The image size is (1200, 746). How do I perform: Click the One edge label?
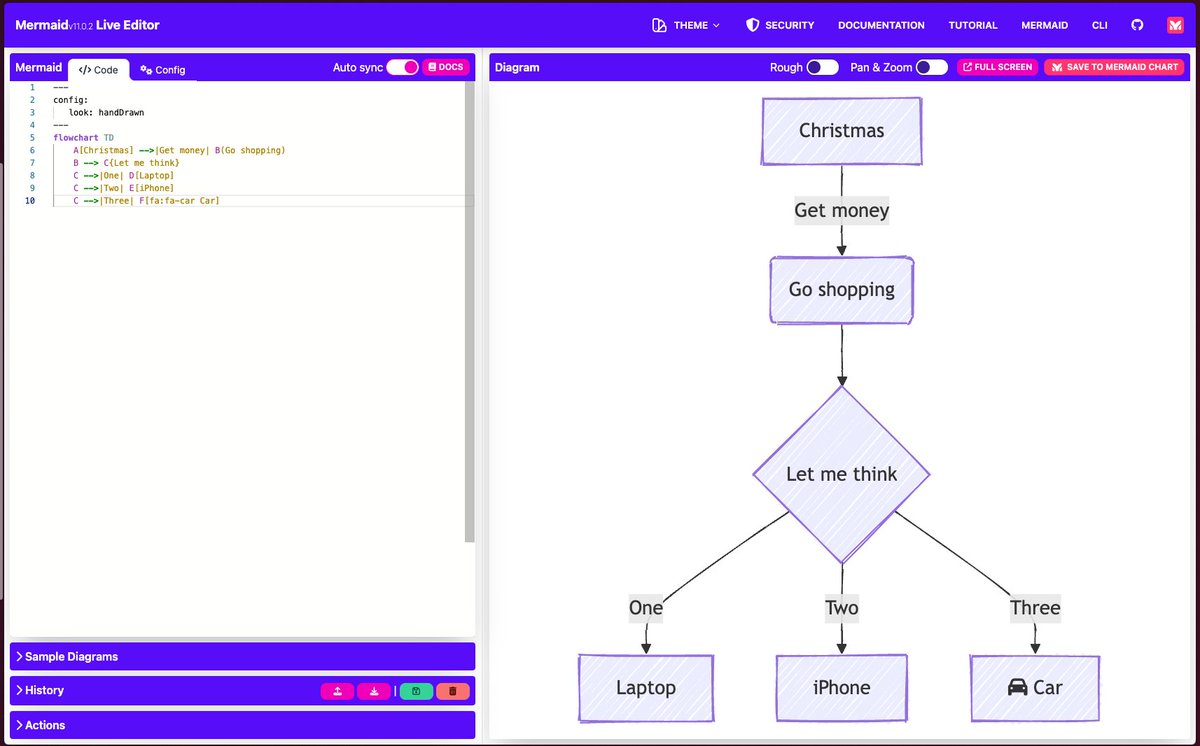point(646,608)
